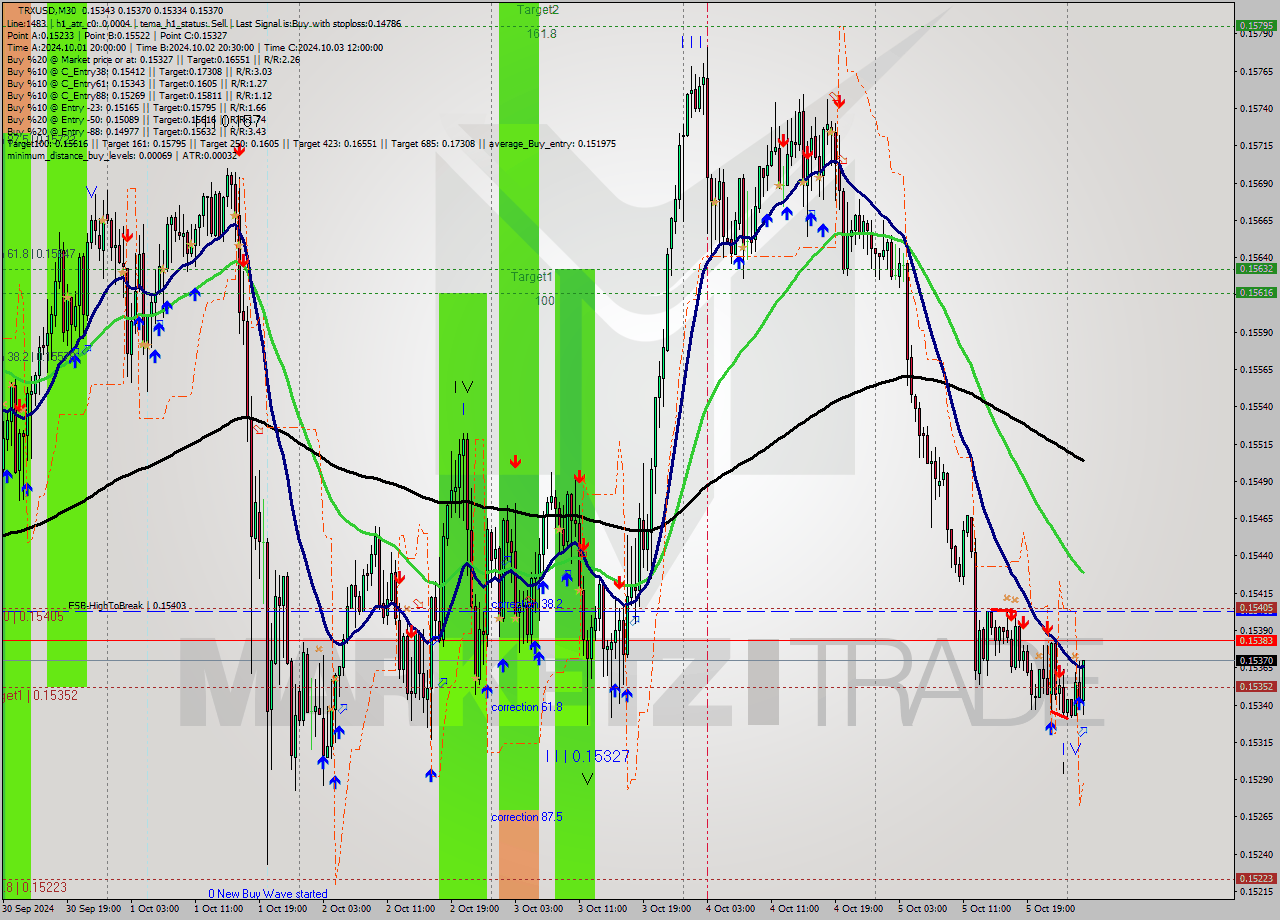Select the 'correction 38.2' label
1280x920 pixels.
coord(527,605)
